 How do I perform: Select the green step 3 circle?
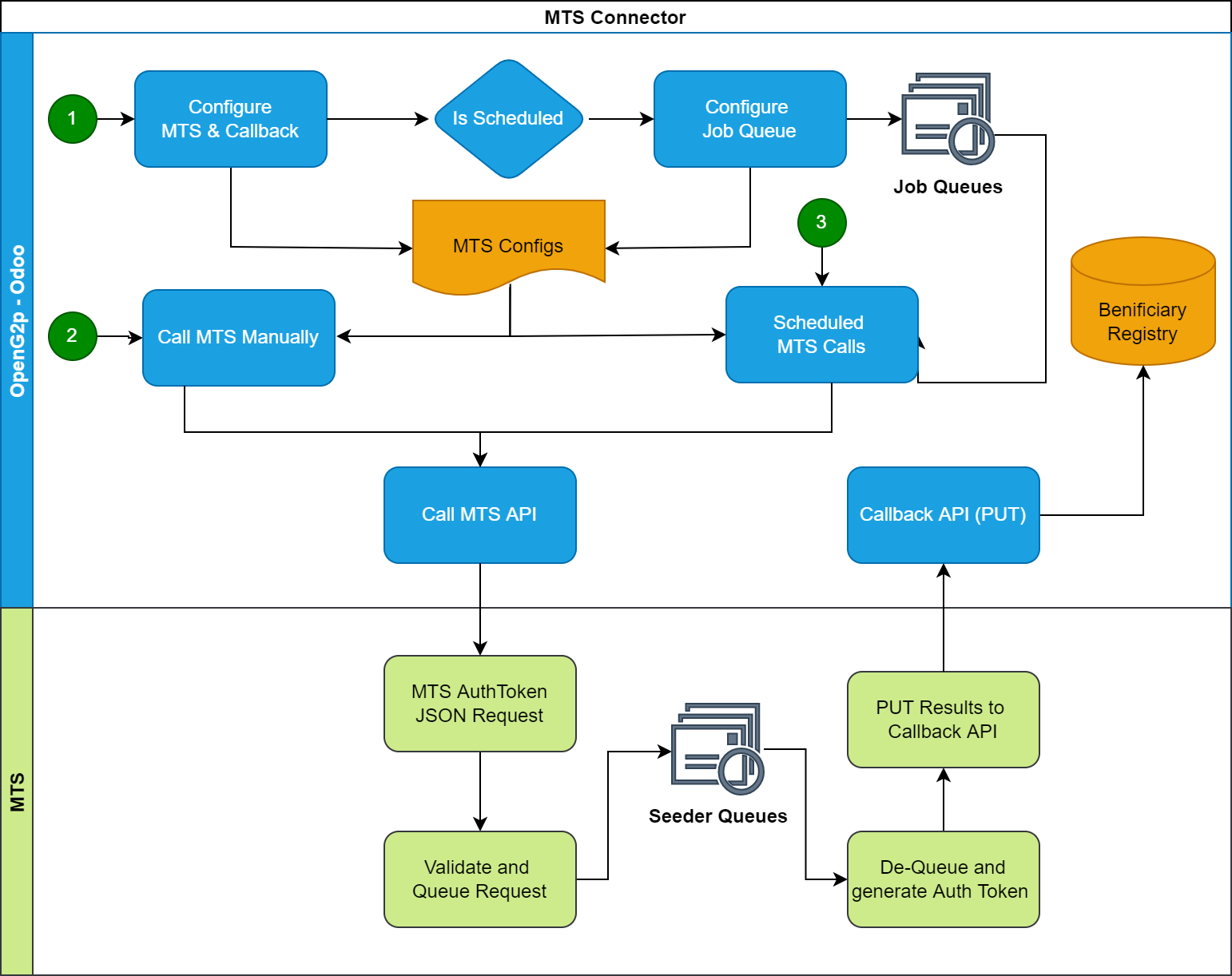pyautogui.click(x=821, y=222)
